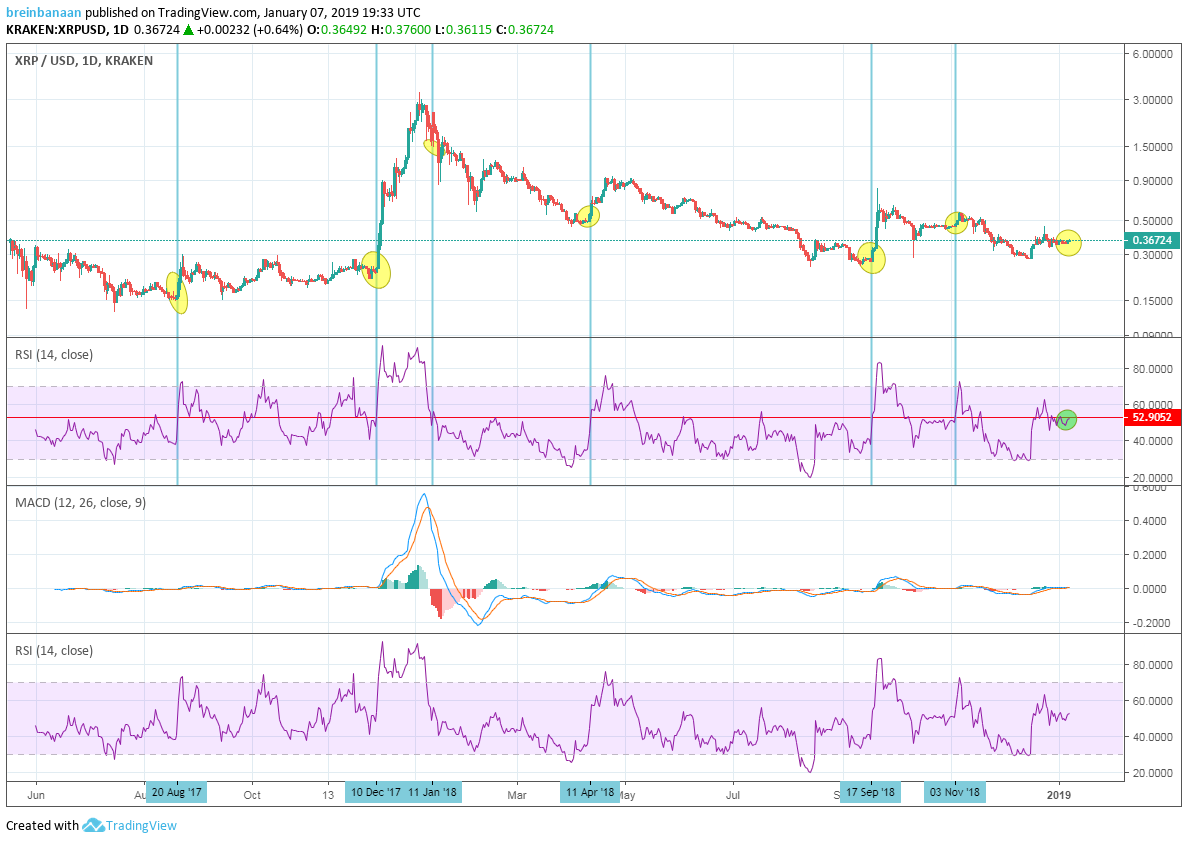
Task: Select the yellow ellipse at the latest price candles
Action: coord(1068,242)
